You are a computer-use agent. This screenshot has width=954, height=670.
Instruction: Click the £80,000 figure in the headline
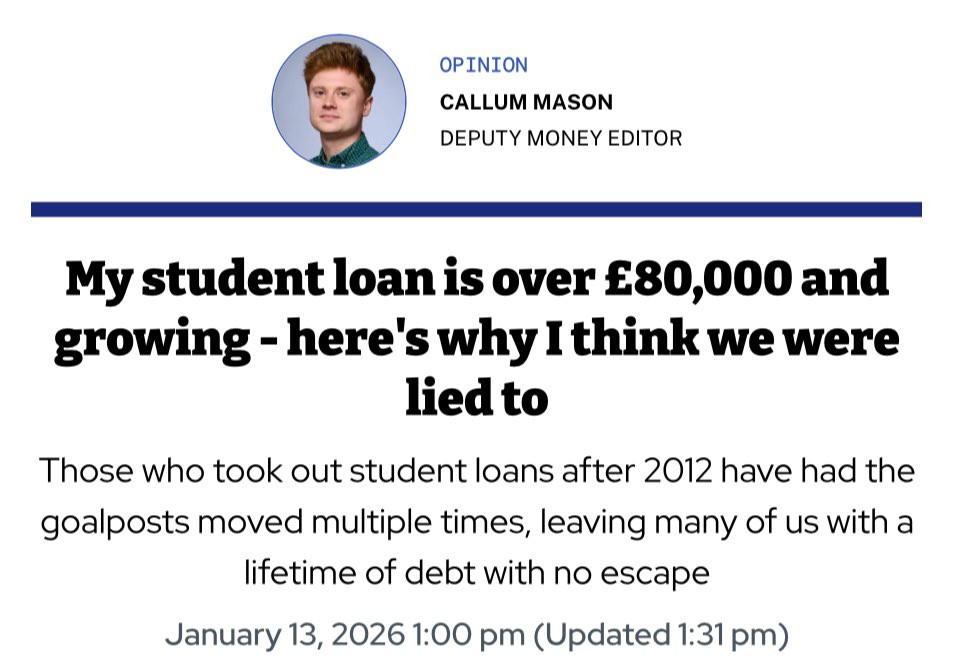click(697, 279)
